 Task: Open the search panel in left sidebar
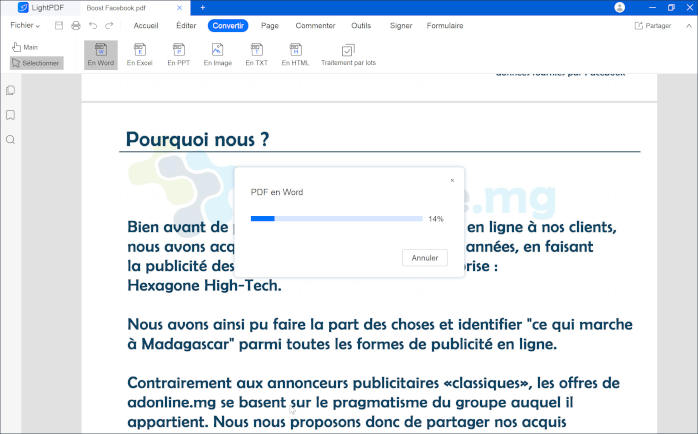pyautogui.click(x=10, y=139)
